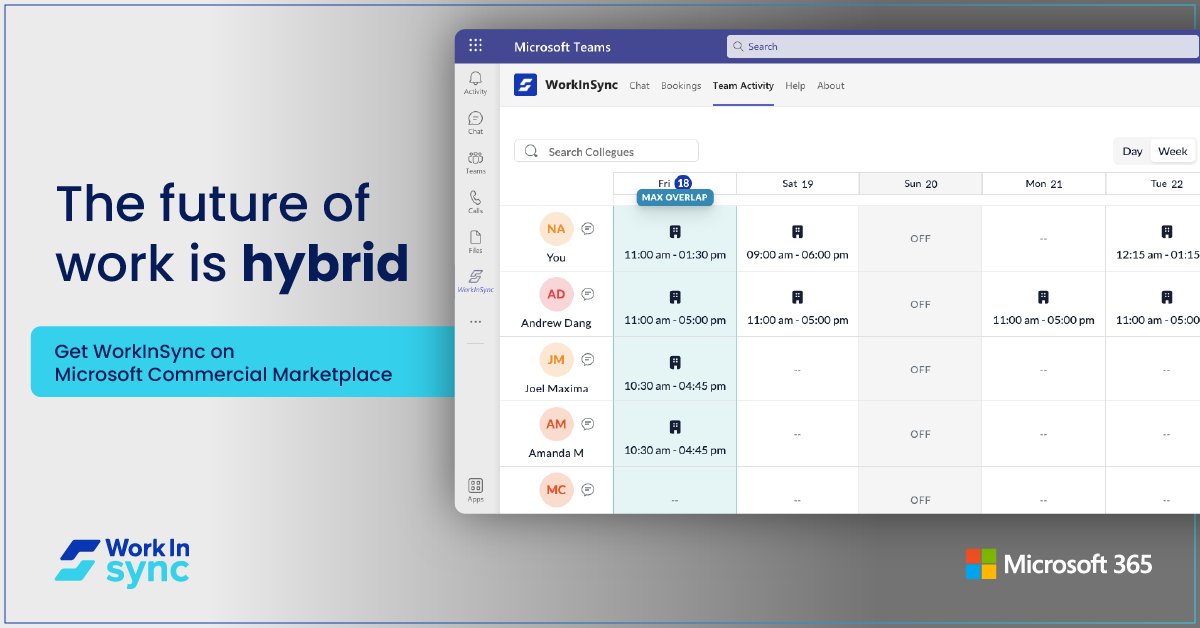Image resolution: width=1200 pixels, height=628 pixels.
Task: Click the MC avatar in the last row
Action: point(556,489)
